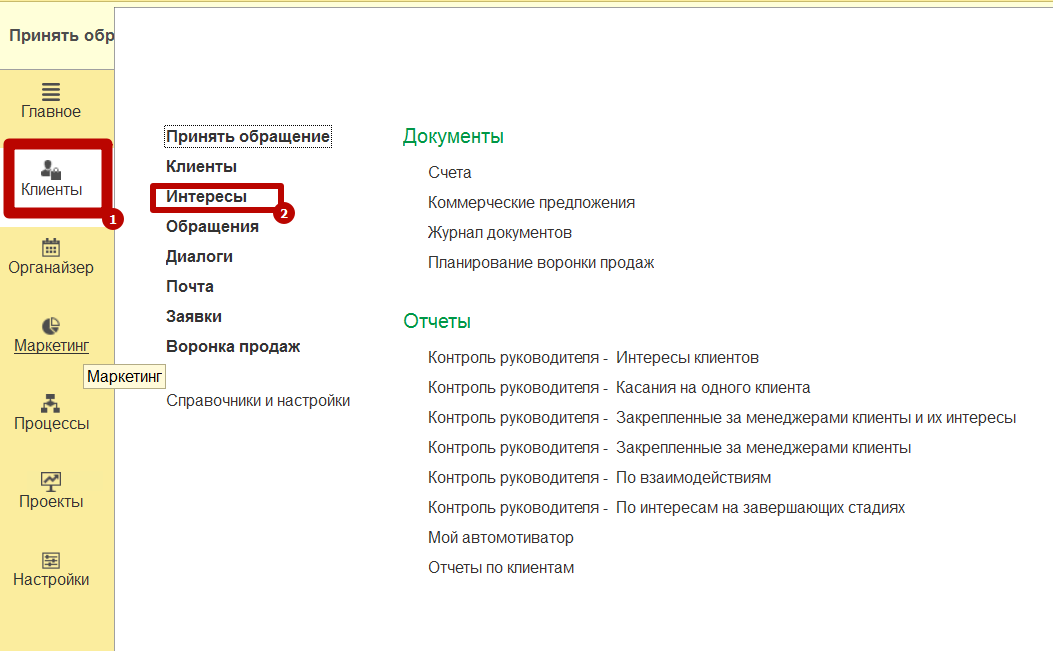Open the Отчеты по клиентам report
The image size is (1053, 651).
501,568
